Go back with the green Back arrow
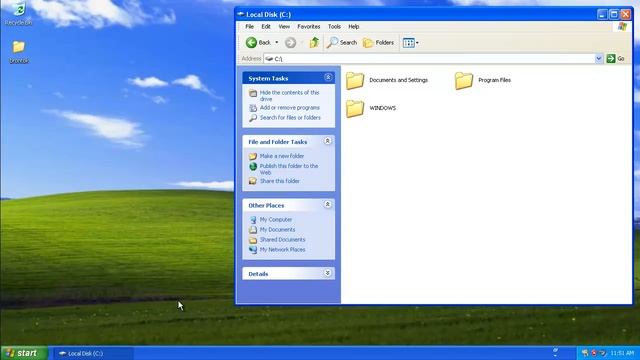 pos(251,42)
